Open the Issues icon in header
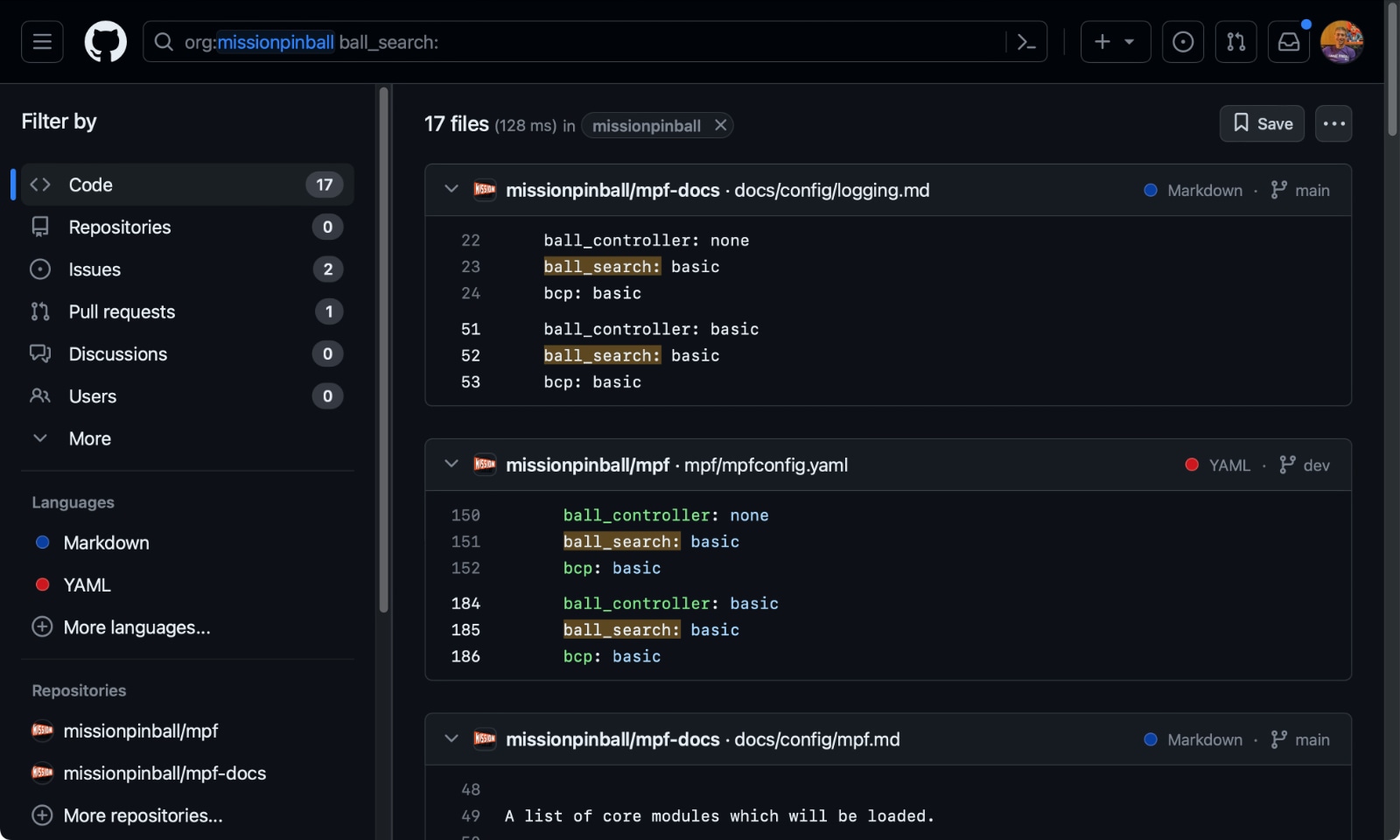This screenshot has width=1400, height=840. point(1182,42)
